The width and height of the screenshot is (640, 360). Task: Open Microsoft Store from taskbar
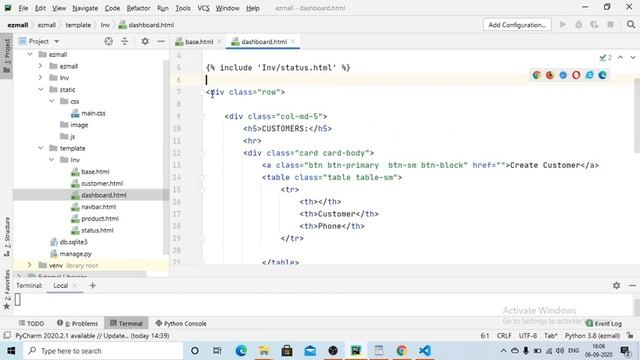coord(287,351)
